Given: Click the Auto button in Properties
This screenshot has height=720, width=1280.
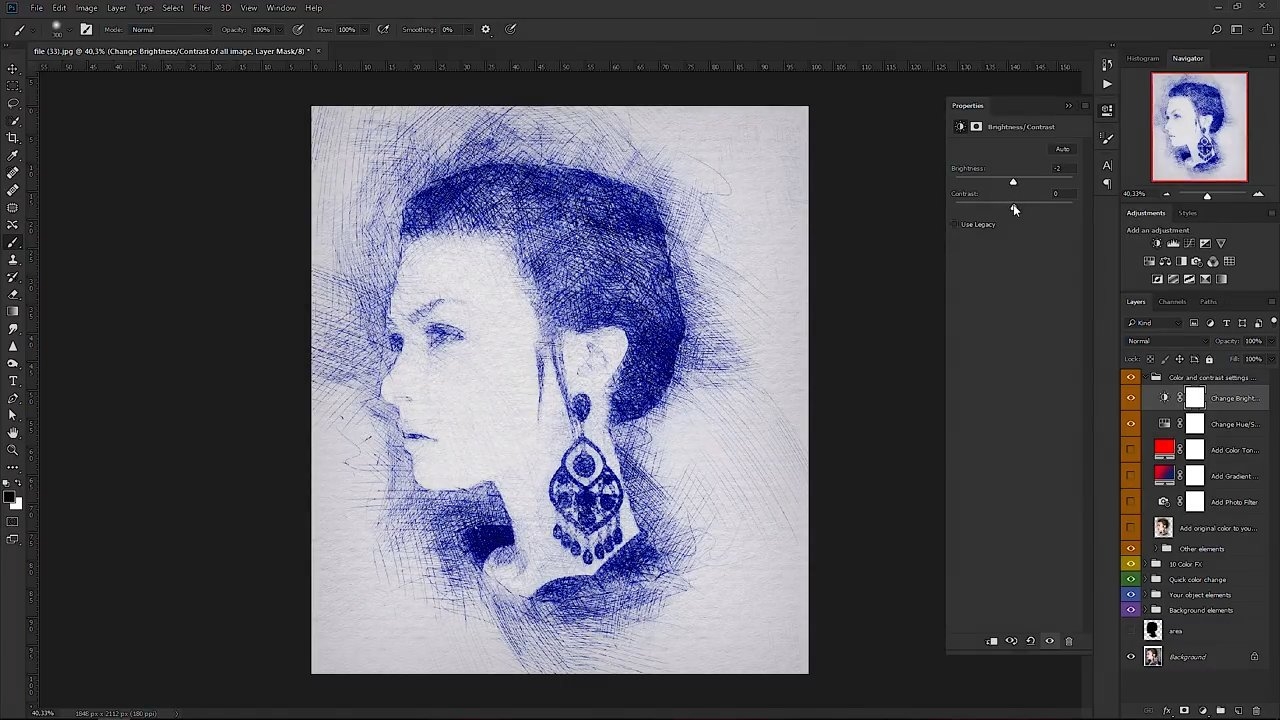Looking at the screenshot, I should [1062, 149].
